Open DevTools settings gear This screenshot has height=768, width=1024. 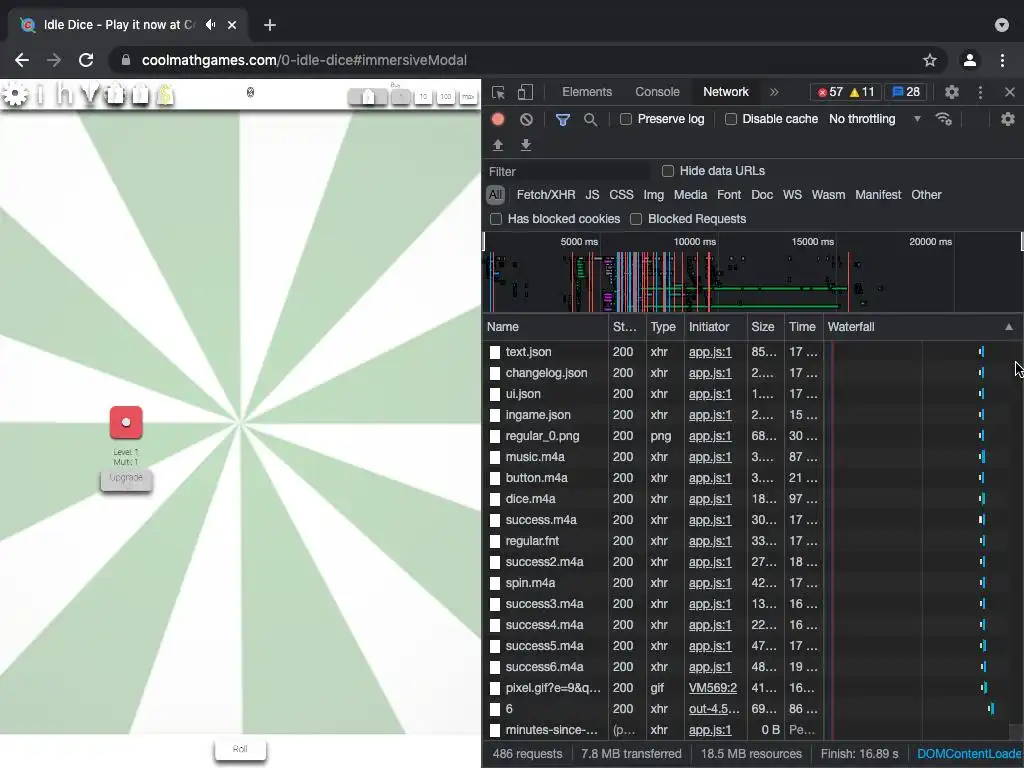click(952, 92)
